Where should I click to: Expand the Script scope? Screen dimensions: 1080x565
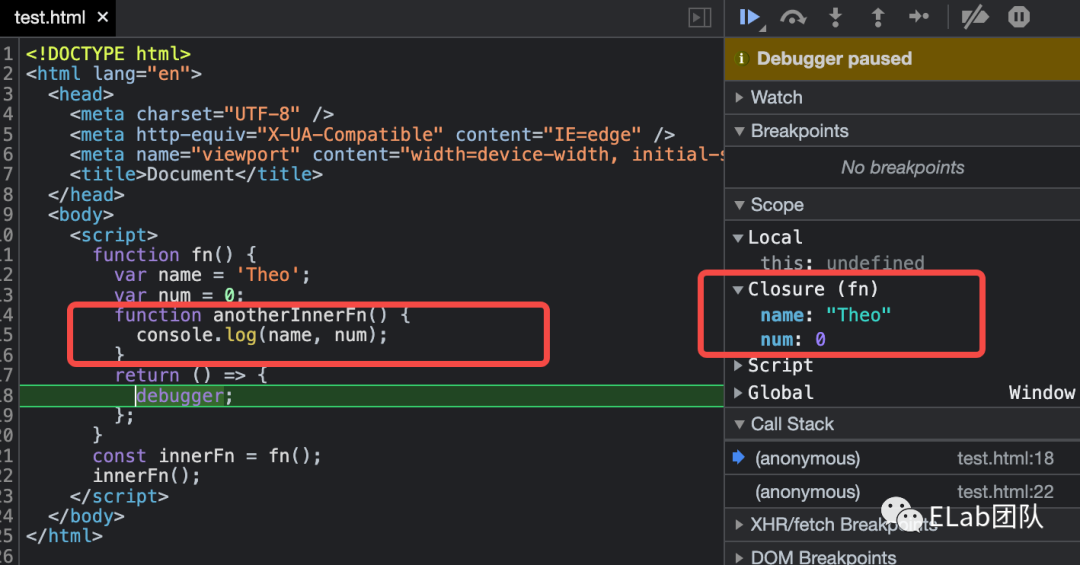coord(738,365)
